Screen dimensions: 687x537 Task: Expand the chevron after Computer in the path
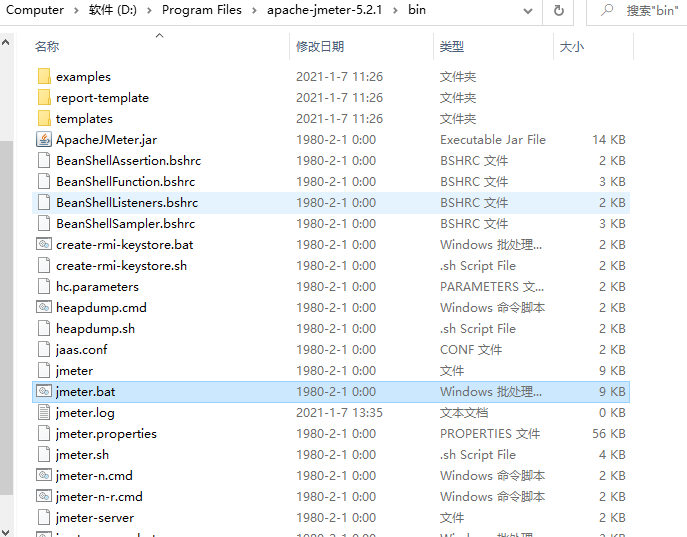coord(76,11)
